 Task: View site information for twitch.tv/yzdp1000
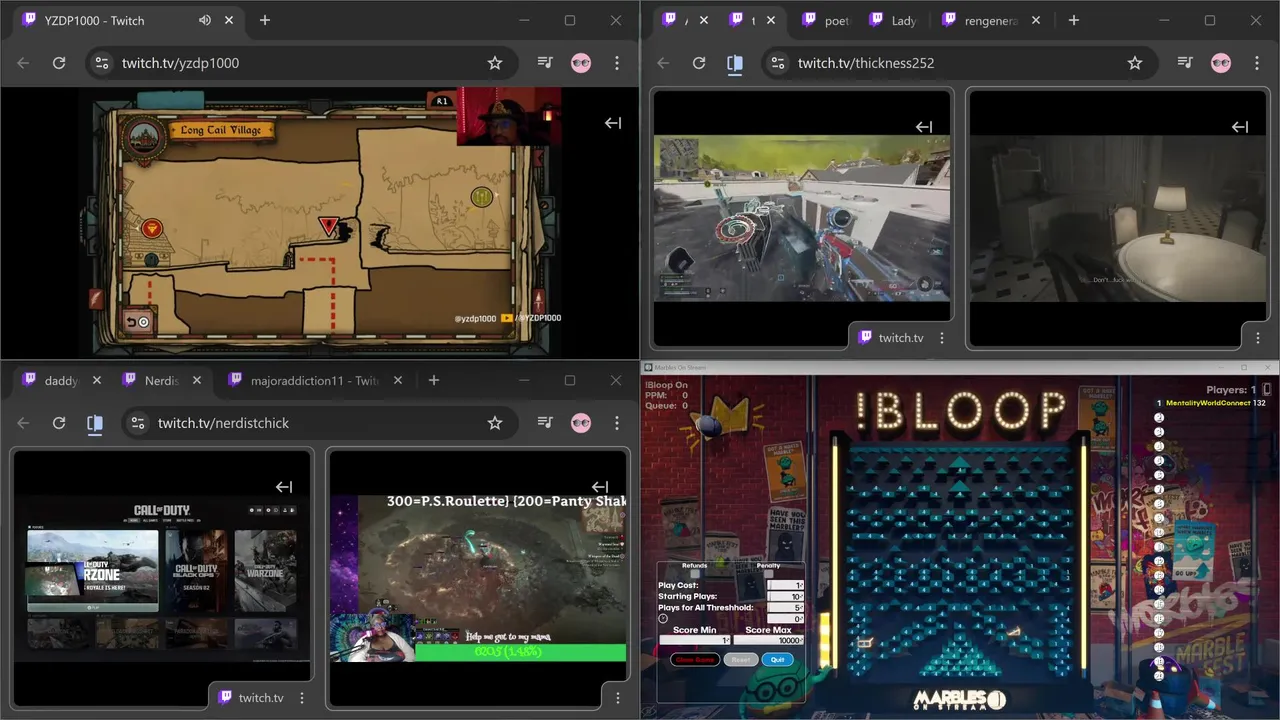point(101,63)
